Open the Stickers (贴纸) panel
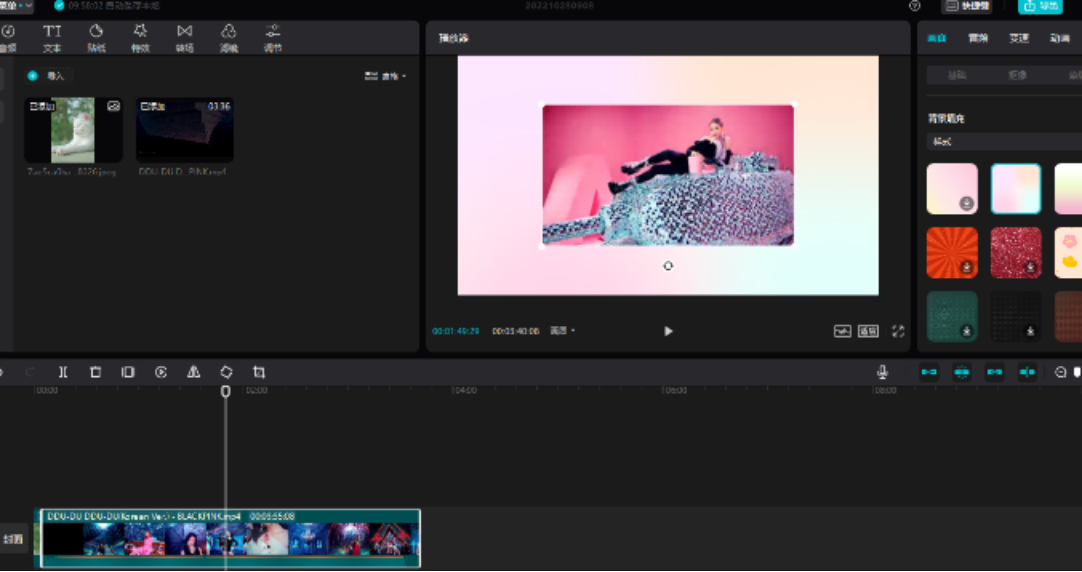The image size is (1082, 572). coord(96,38)
